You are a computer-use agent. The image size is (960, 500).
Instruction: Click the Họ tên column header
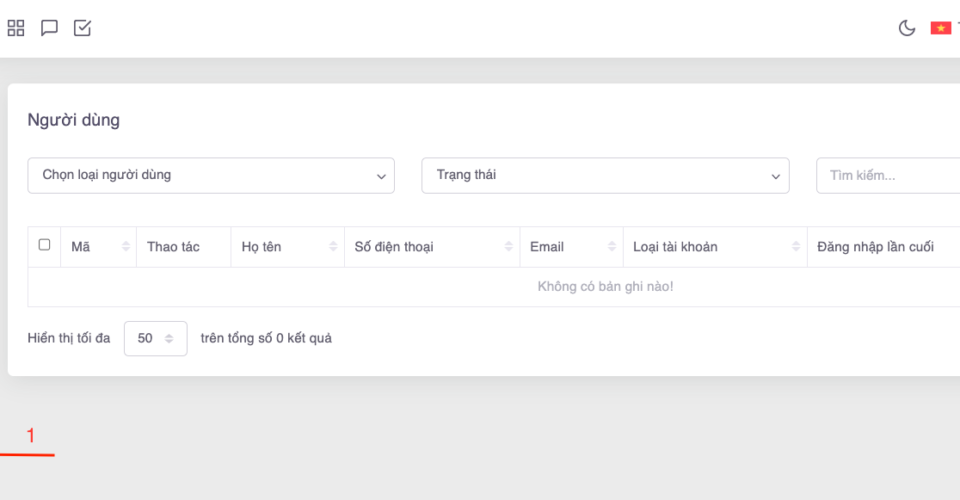coord(262,247)
